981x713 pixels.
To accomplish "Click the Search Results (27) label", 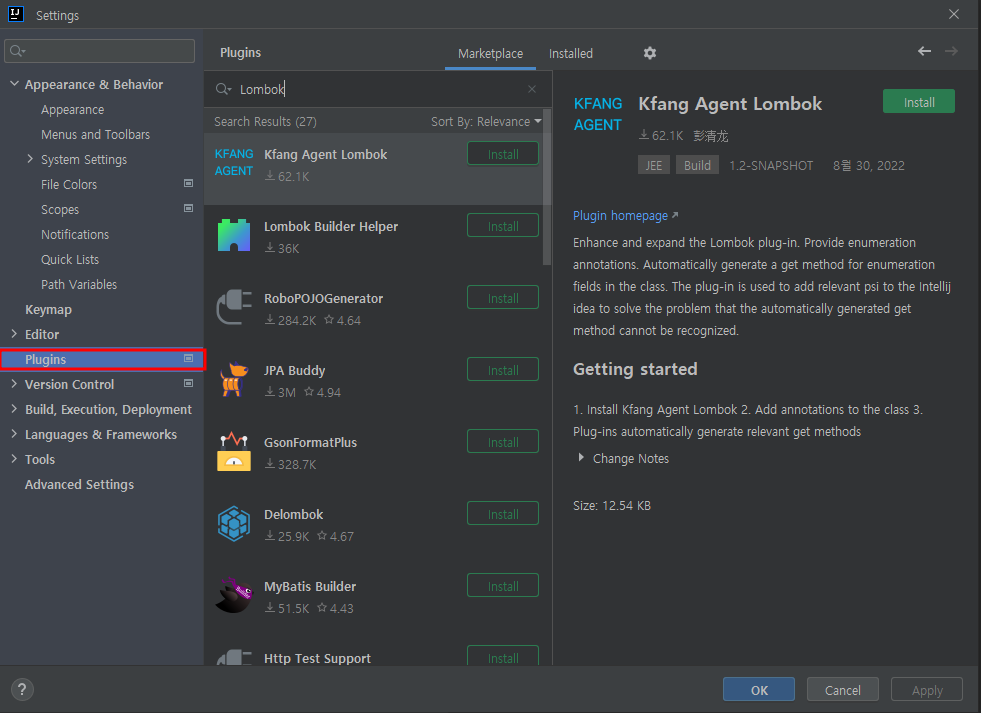I will point(265,121).
